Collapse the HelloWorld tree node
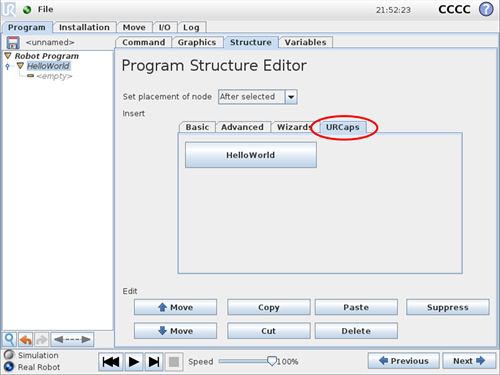Screen dimensions: 500x375 20,66
